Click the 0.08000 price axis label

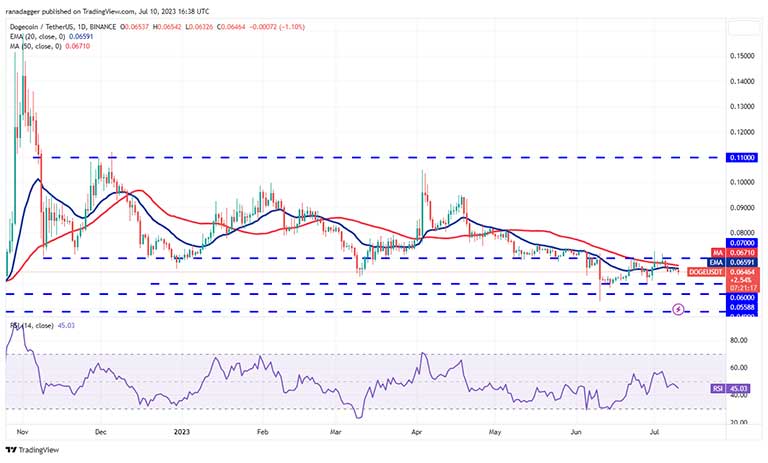(x=742, y=233)
